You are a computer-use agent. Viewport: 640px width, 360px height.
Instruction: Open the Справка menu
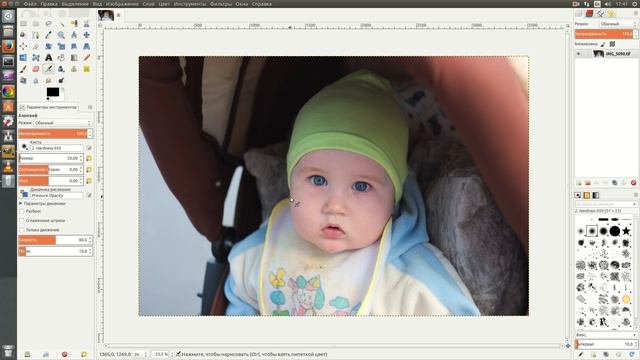pos(262,4)
